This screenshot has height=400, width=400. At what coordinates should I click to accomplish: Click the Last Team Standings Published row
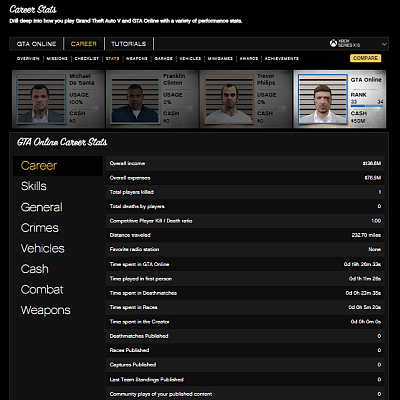pyautogui.click(x=245, y=379)
